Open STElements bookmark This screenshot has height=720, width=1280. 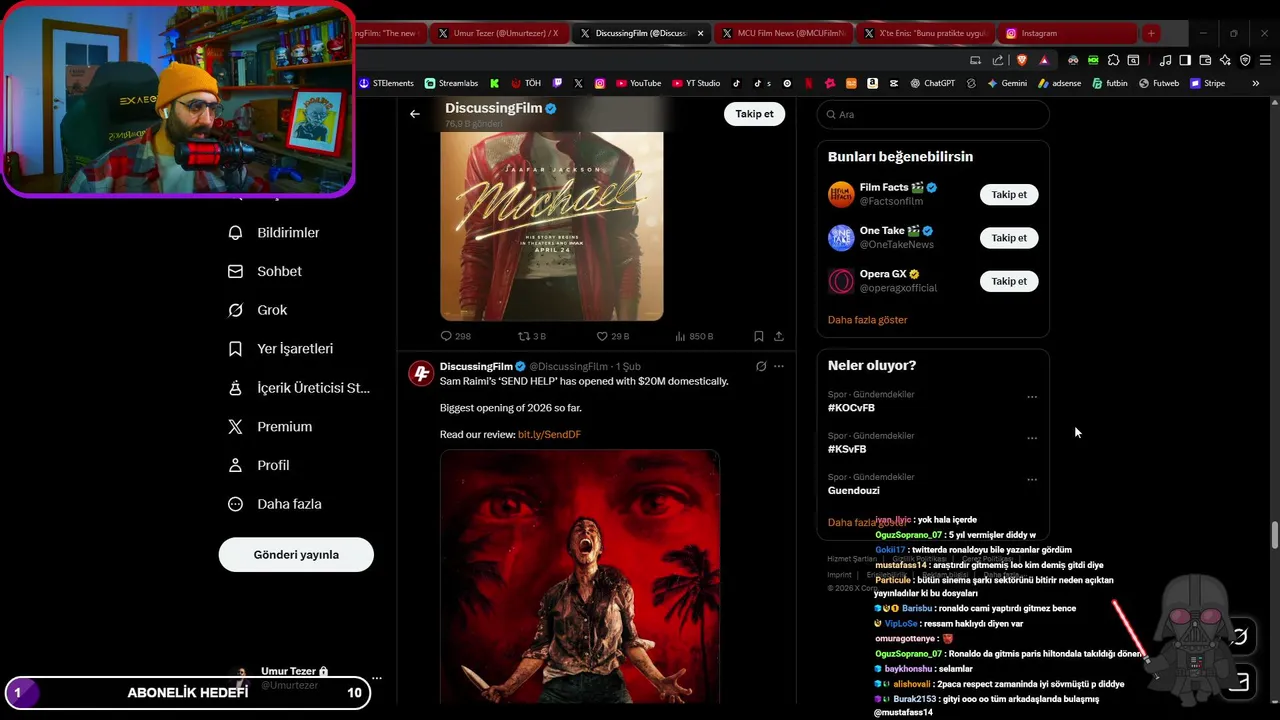coord(386,83)
